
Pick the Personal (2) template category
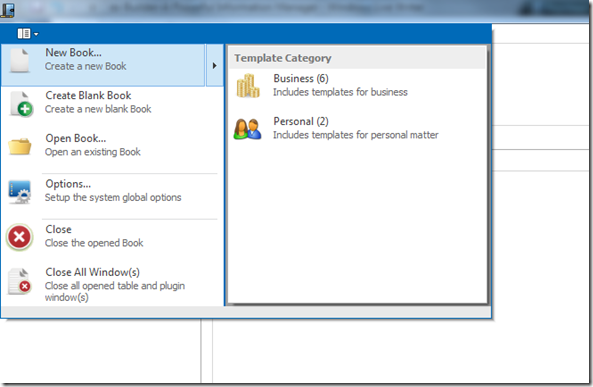click(x=357, y=128)
